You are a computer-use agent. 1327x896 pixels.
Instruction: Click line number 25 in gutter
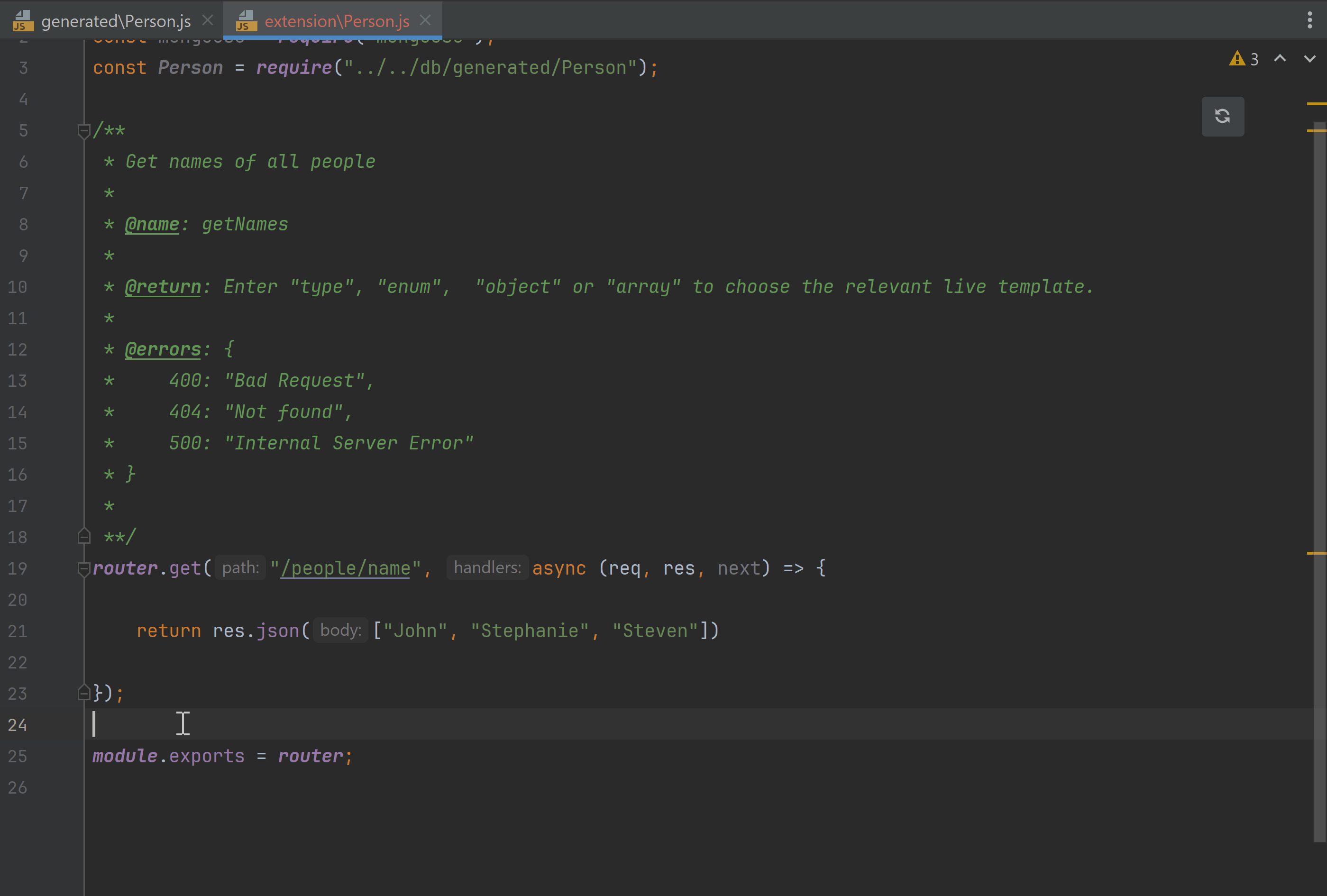[x=18, y=756]
